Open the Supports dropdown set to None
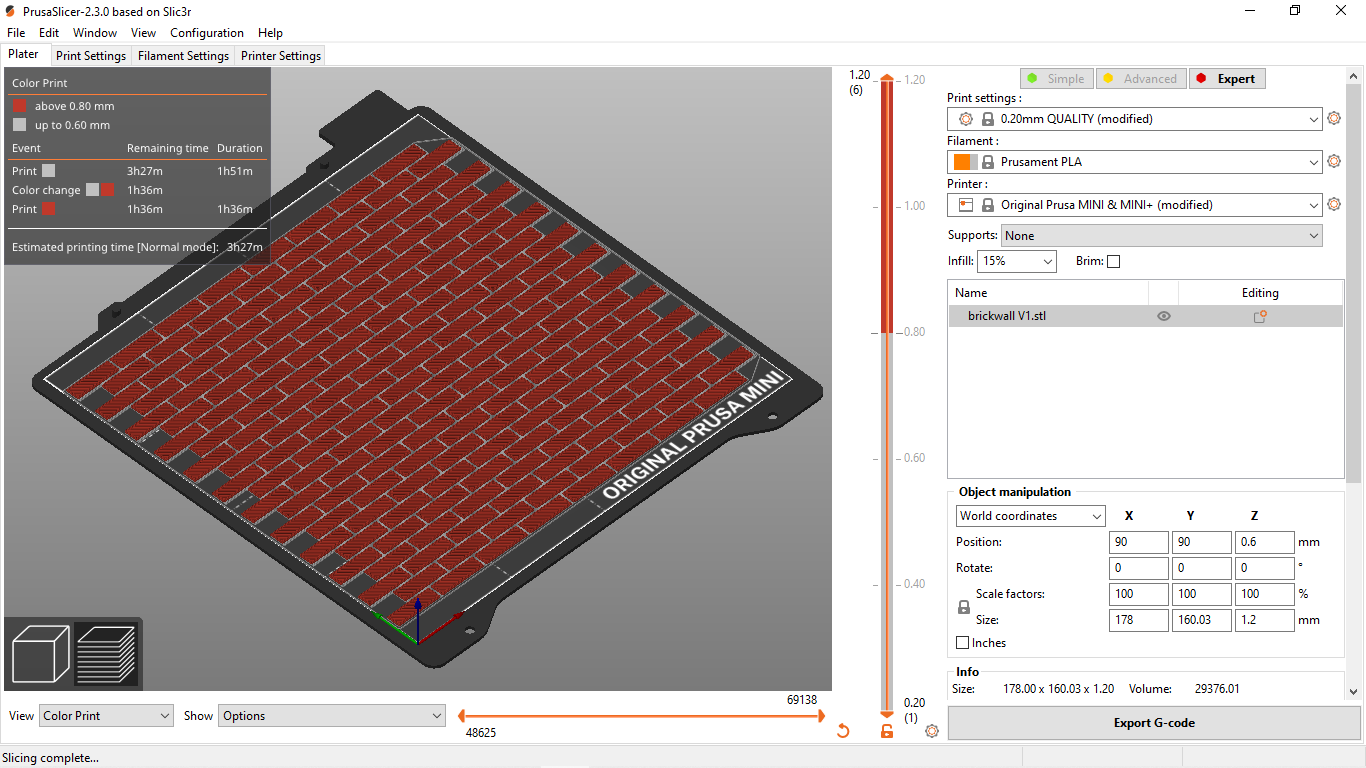The image size is (1366, 768). 1161,236
